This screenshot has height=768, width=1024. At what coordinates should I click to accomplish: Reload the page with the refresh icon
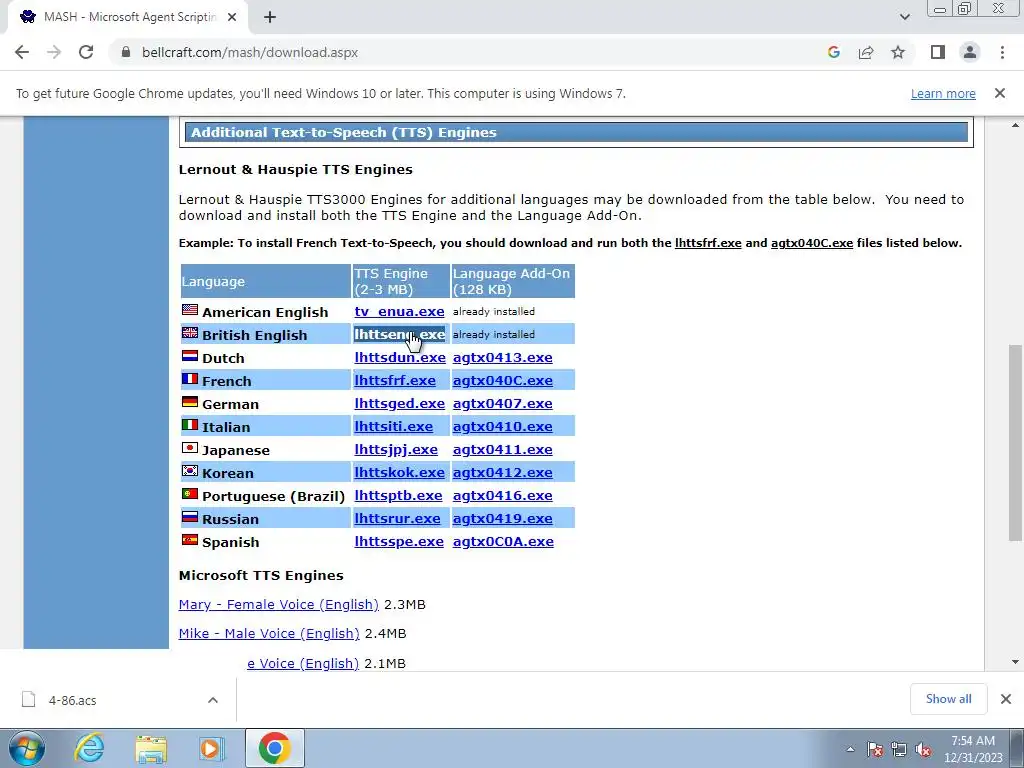point(86,52)
